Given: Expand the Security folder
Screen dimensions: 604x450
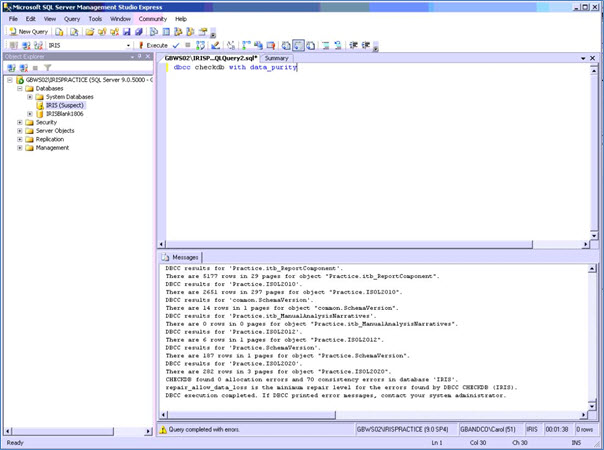Looking at the screenshot, I should (20, 123).
